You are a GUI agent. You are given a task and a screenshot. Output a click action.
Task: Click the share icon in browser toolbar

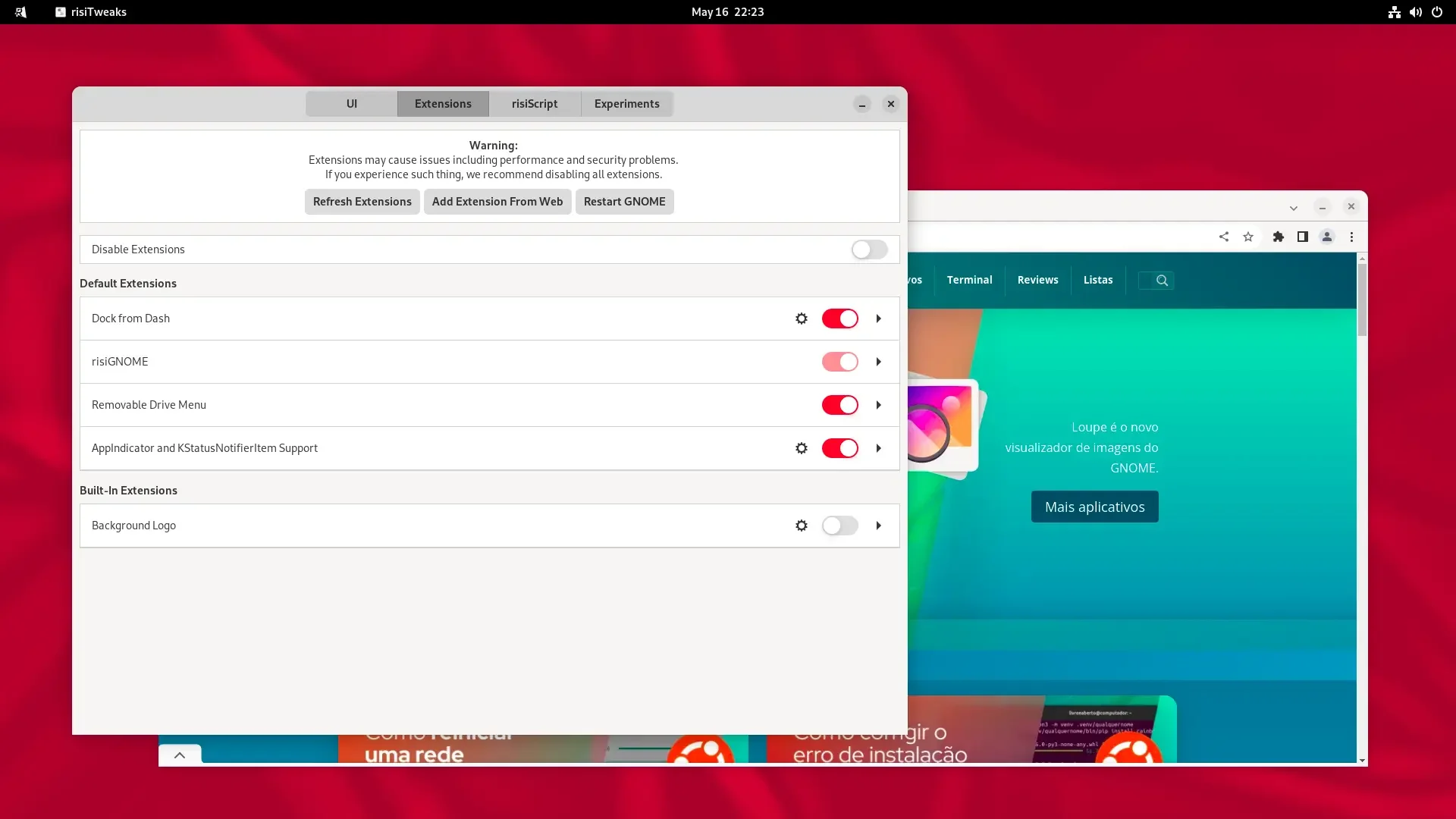[x=1224, y=237]
